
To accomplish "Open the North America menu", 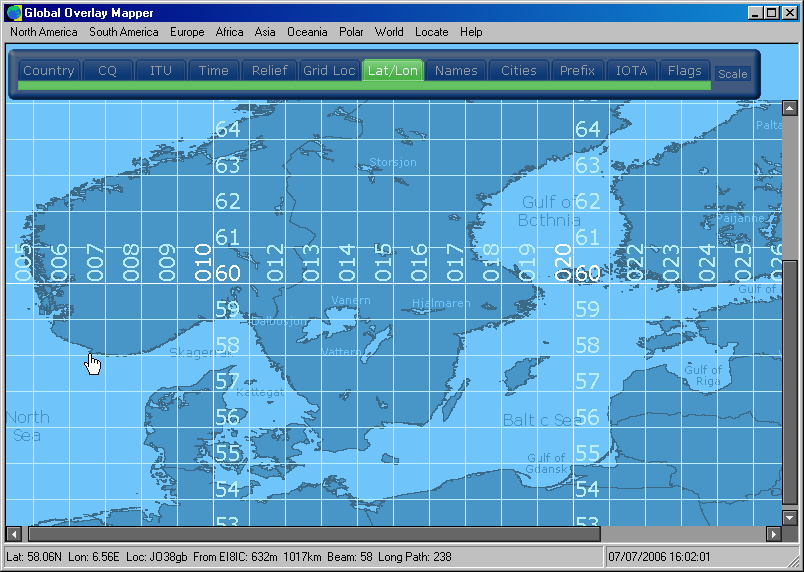I will (44, 32).
